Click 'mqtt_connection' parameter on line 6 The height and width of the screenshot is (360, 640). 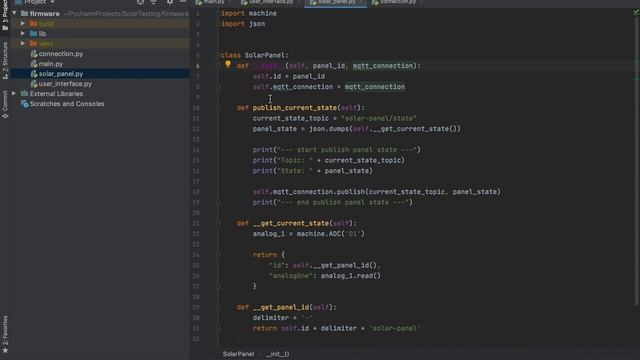pyautogui.click(x=383, y=66)
